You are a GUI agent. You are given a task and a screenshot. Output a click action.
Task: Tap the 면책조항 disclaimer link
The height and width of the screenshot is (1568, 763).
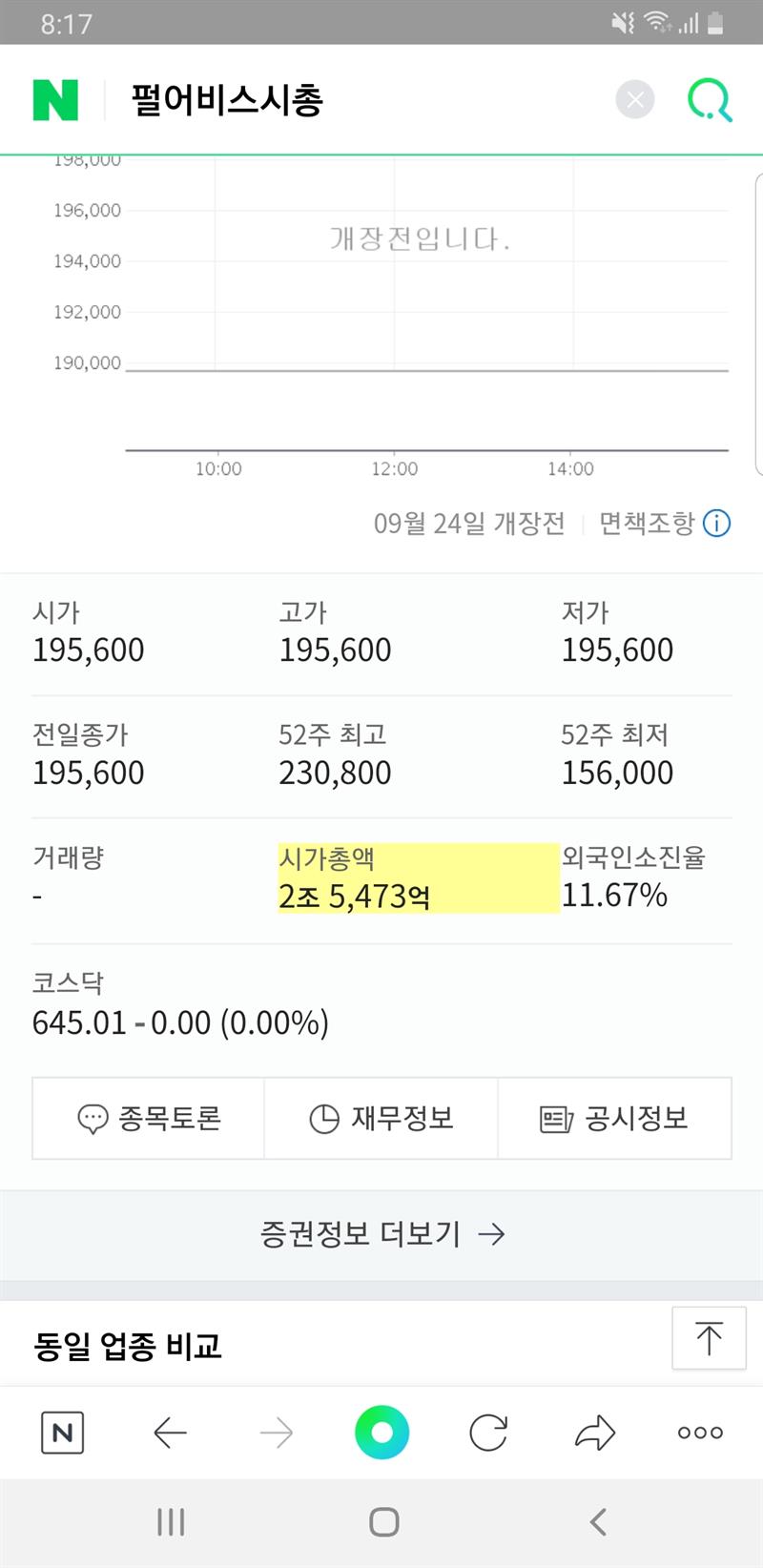click(x=647, y=524)
